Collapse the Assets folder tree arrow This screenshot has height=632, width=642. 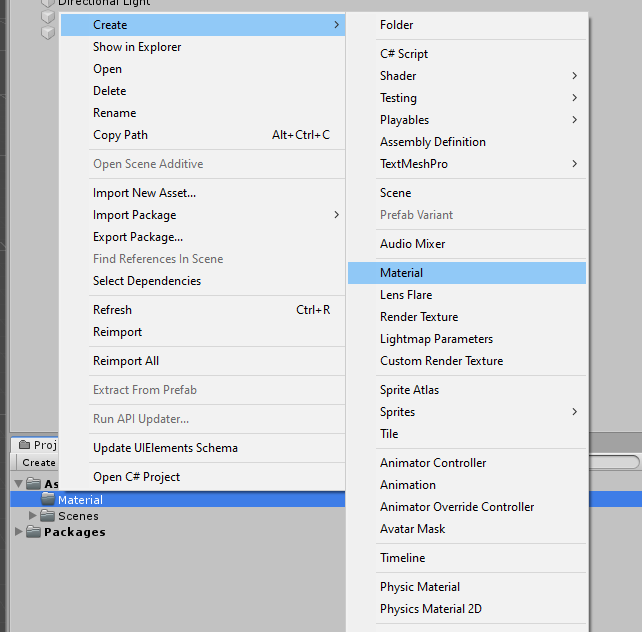pyautogui.click(x=19, y=484)
